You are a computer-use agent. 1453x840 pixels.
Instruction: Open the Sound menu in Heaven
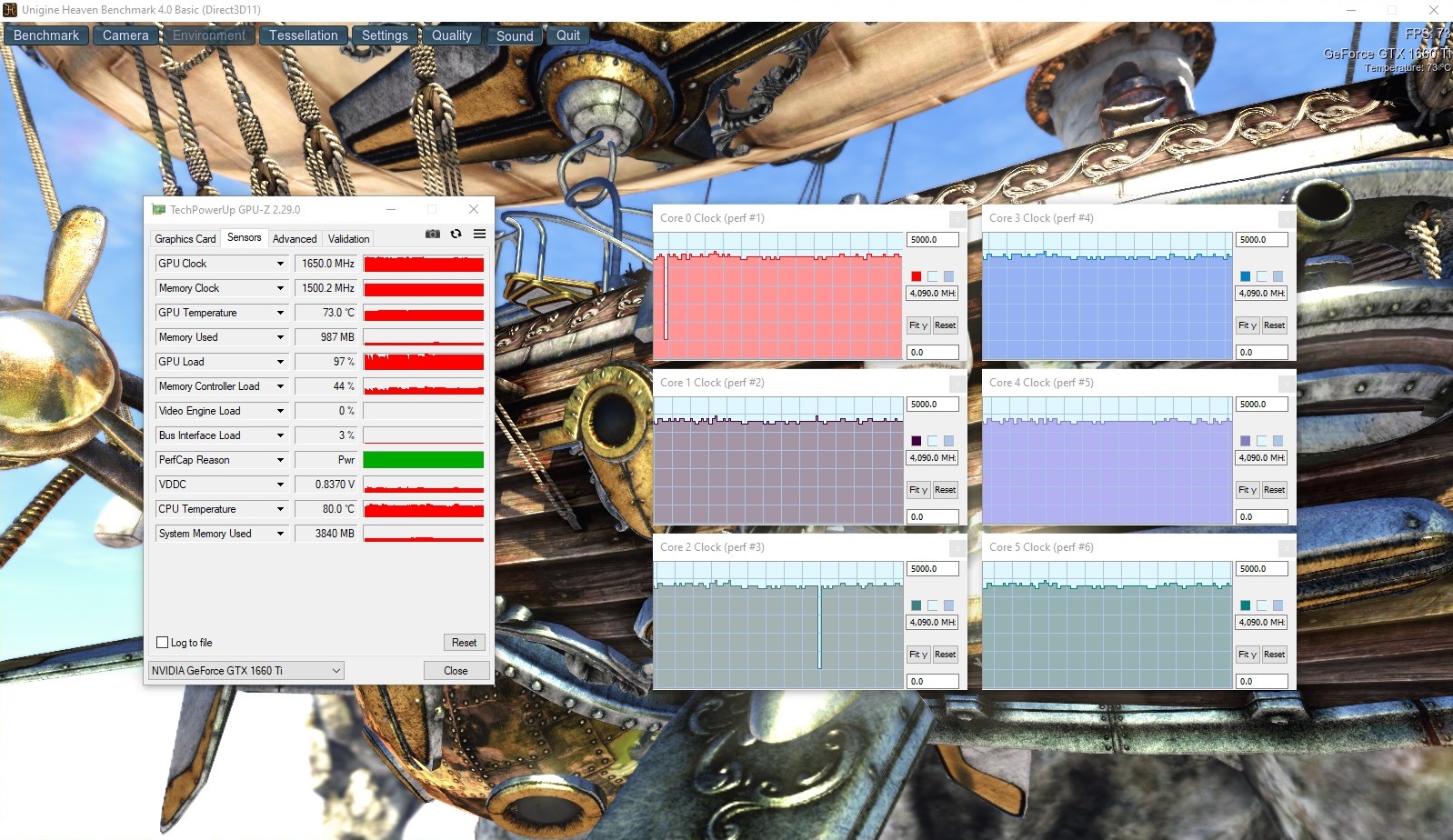515,35
